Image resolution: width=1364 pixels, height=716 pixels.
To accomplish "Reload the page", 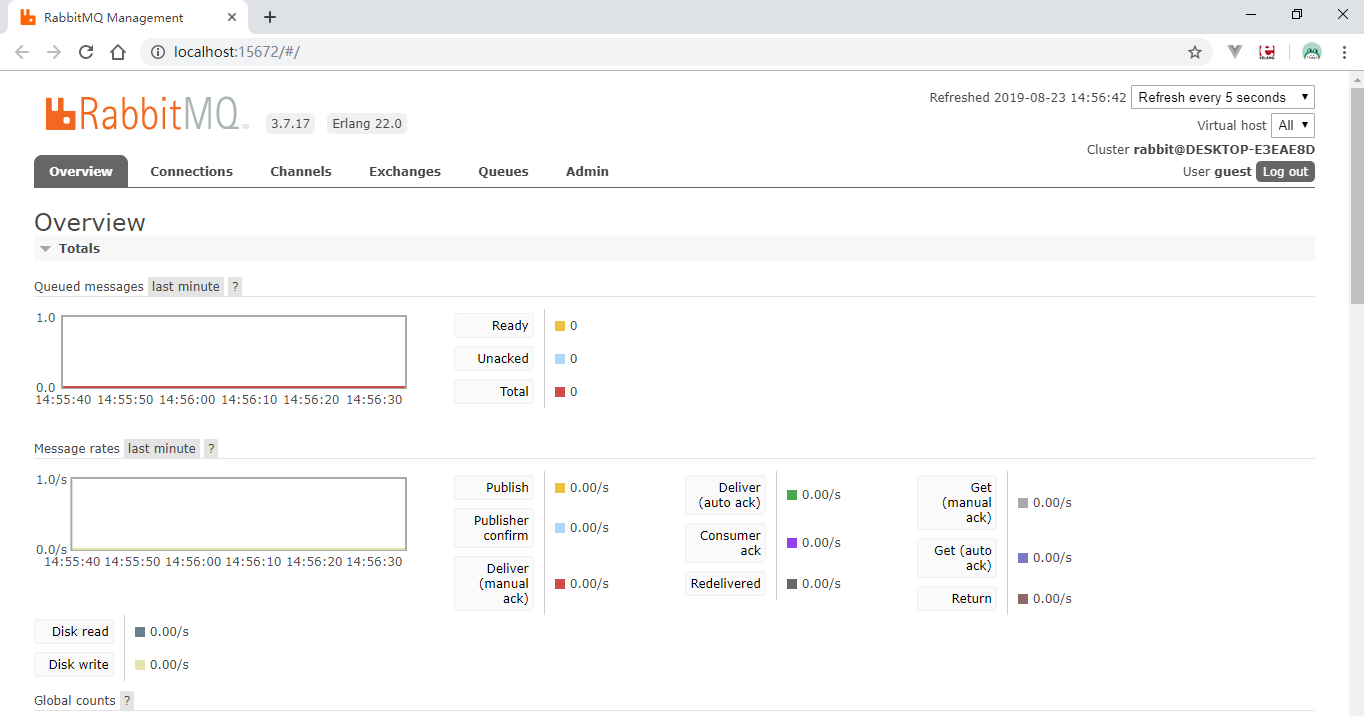I will (x=86, y=52).
